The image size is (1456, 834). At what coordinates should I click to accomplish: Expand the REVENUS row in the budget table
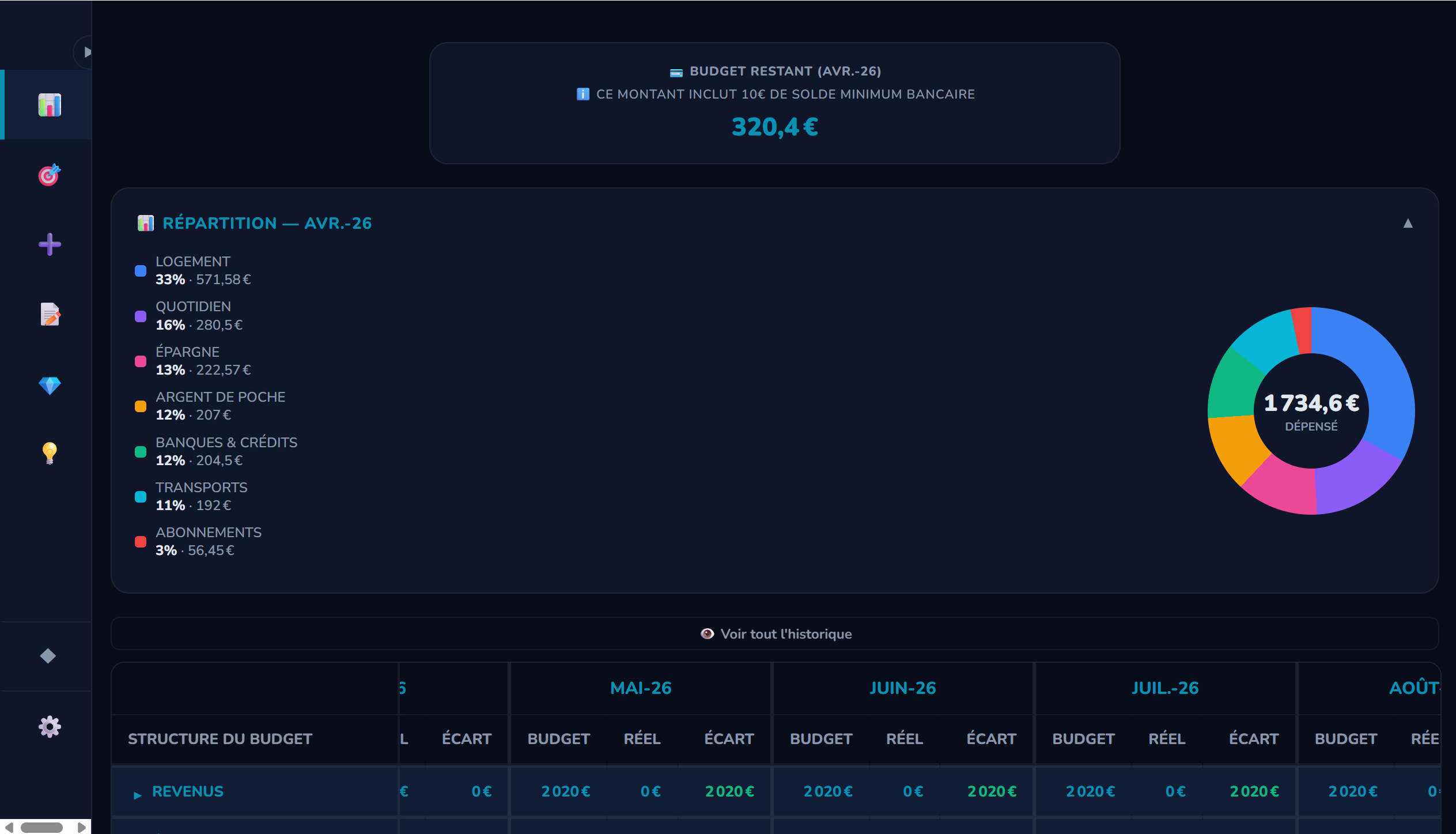pos(138,794)
